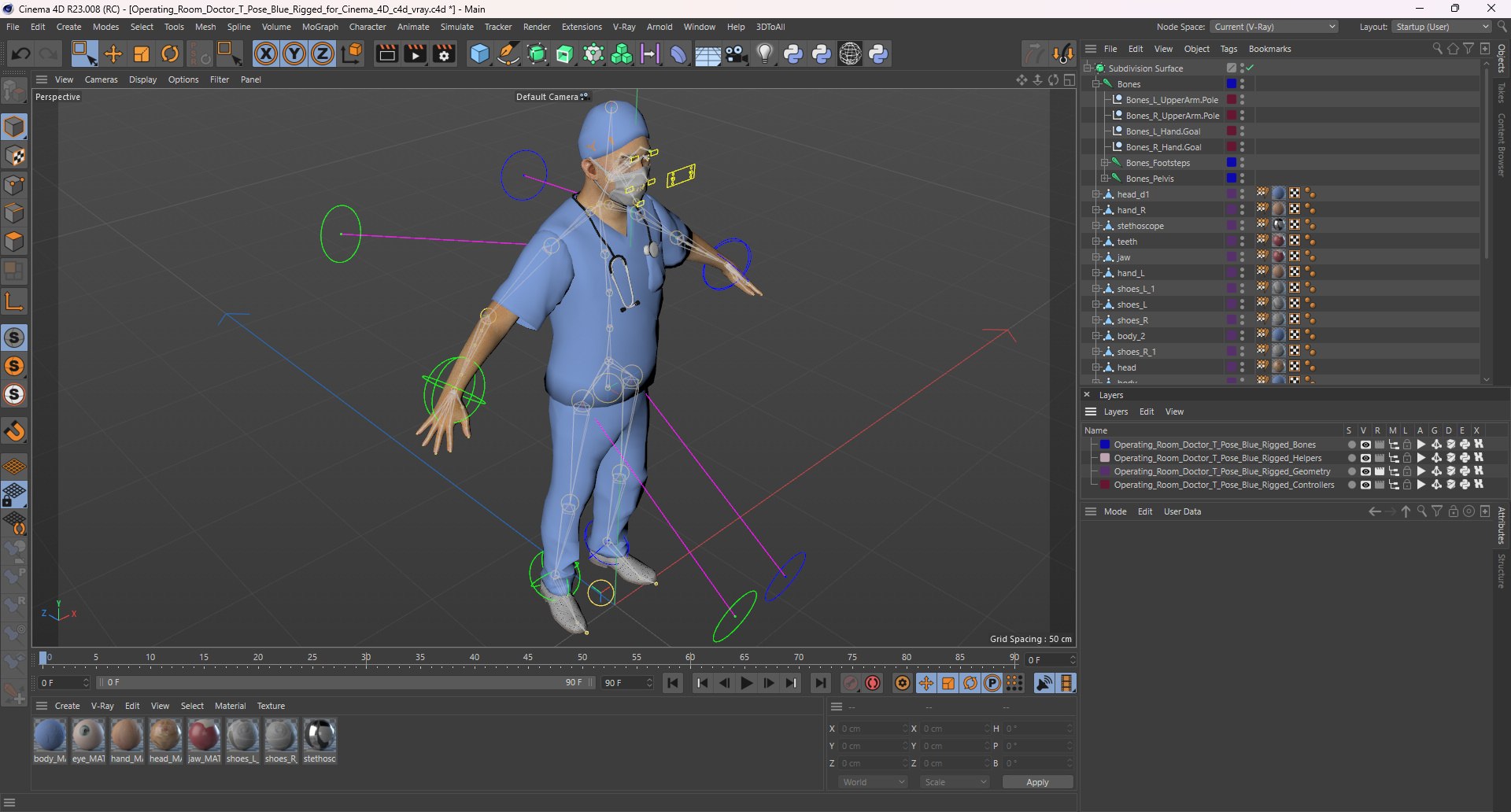Screen dimensions: 1511x812
Task: Open the World coordinate dropdown
Action: pos(874,782)
